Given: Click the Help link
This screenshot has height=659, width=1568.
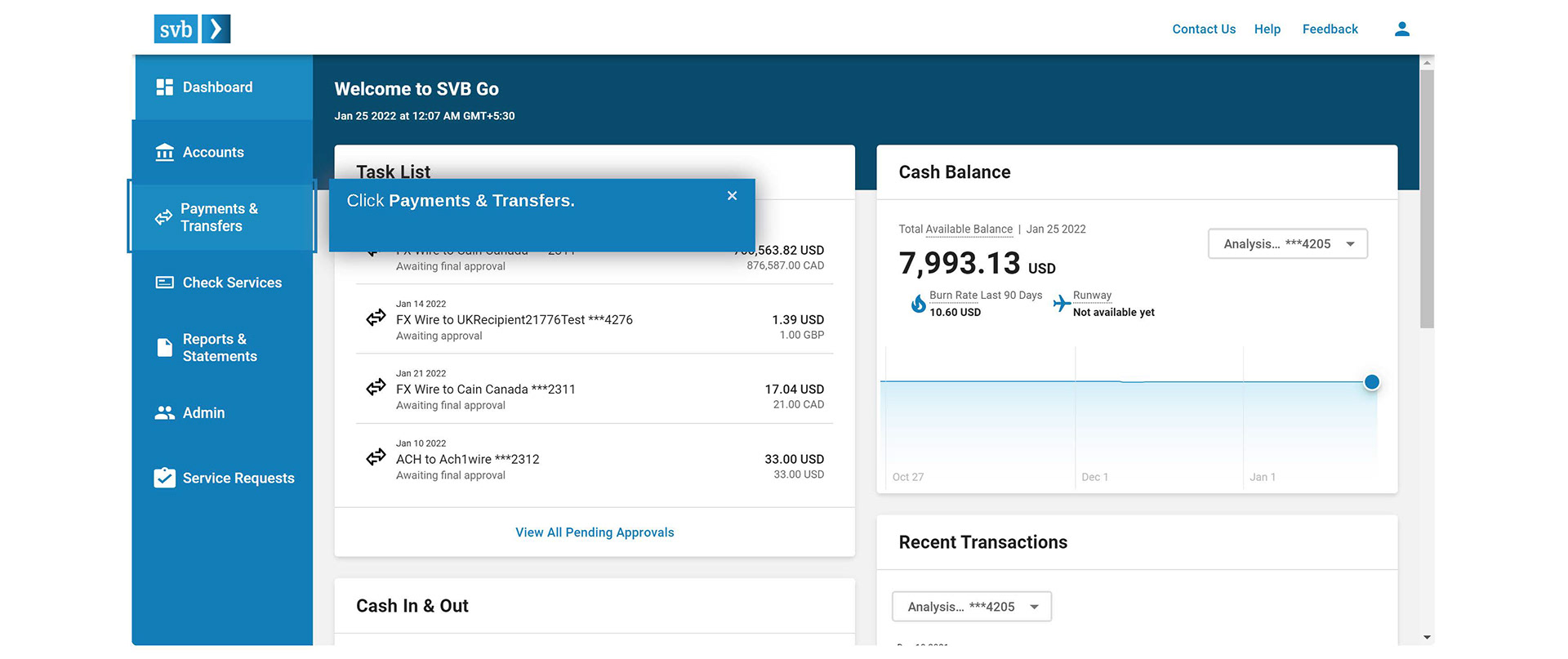Looking at the screenshot, I should tap(1267, 29).
